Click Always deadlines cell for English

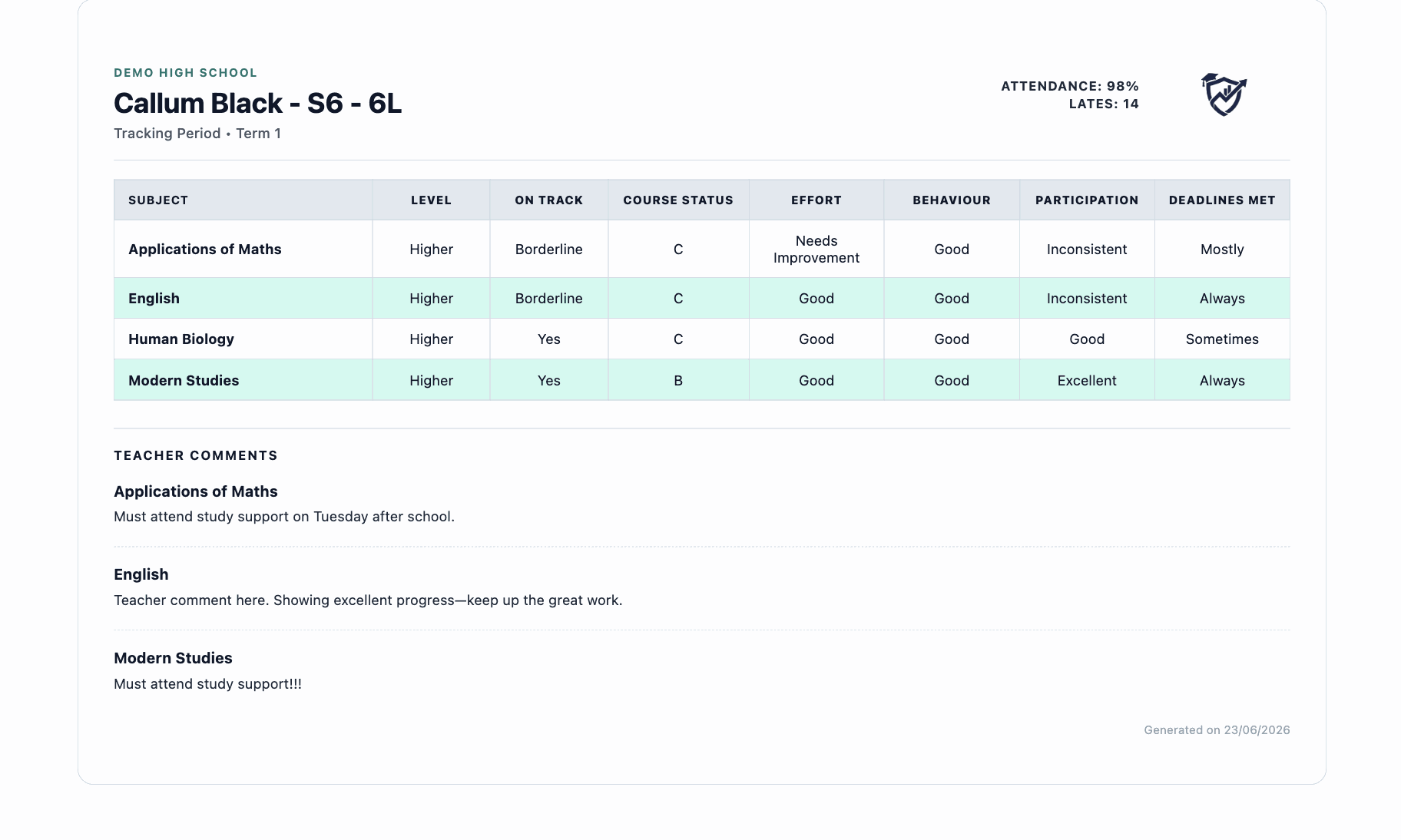(1222, 299)
